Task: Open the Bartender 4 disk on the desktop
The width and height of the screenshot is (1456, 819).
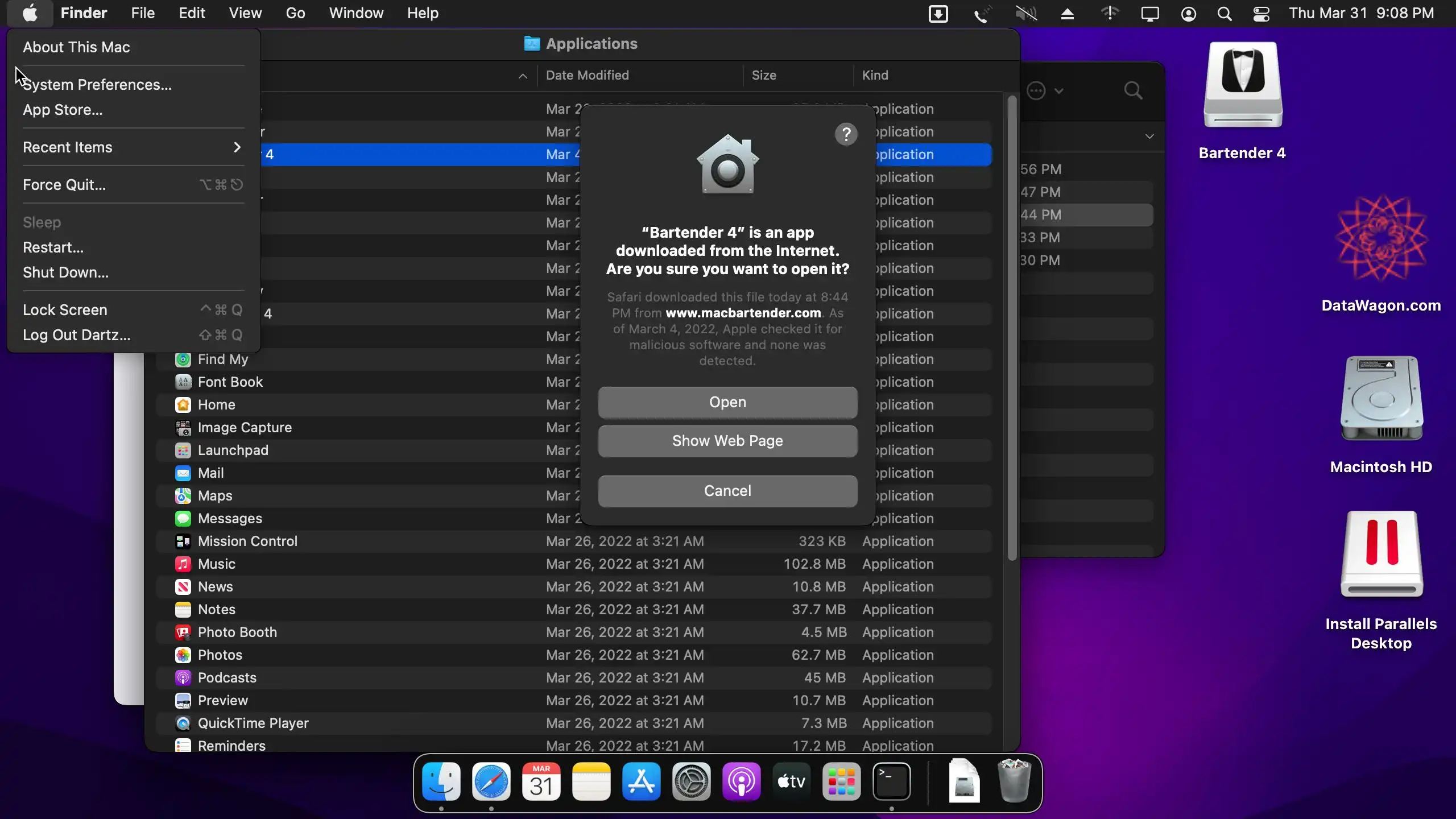Action: 1242,85
